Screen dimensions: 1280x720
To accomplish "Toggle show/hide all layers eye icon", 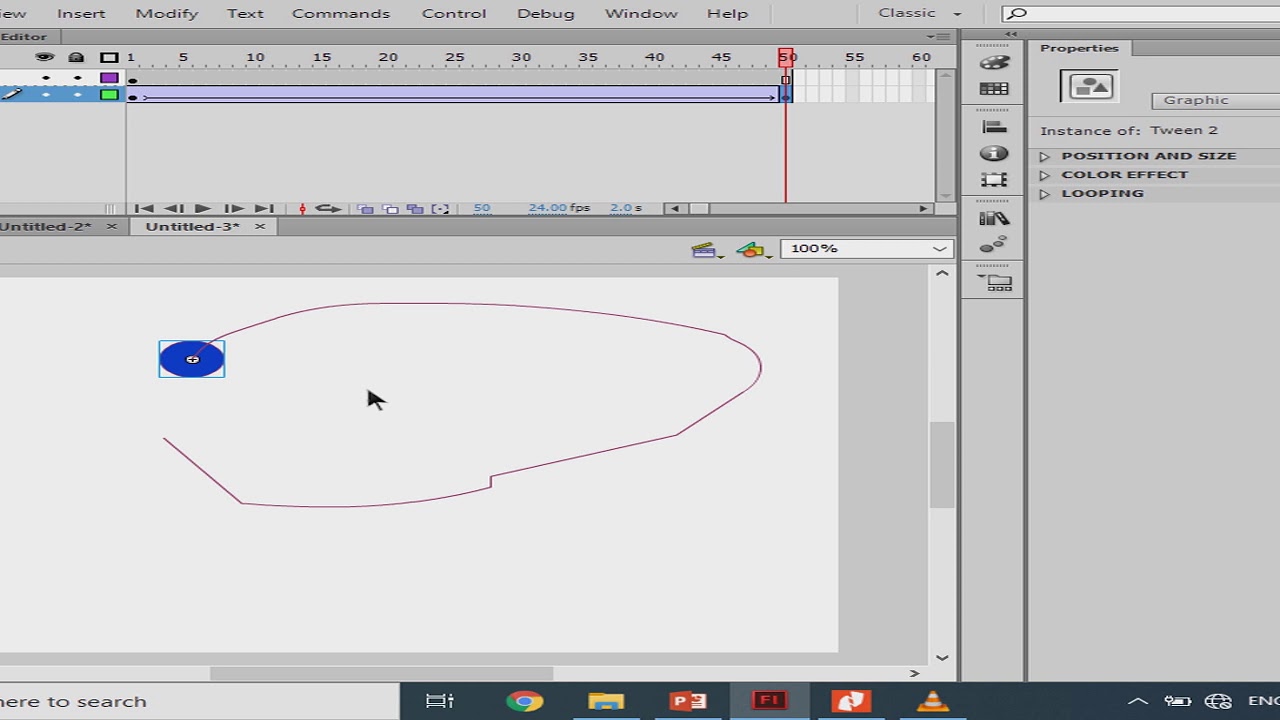I will click(x=45, y=57).
